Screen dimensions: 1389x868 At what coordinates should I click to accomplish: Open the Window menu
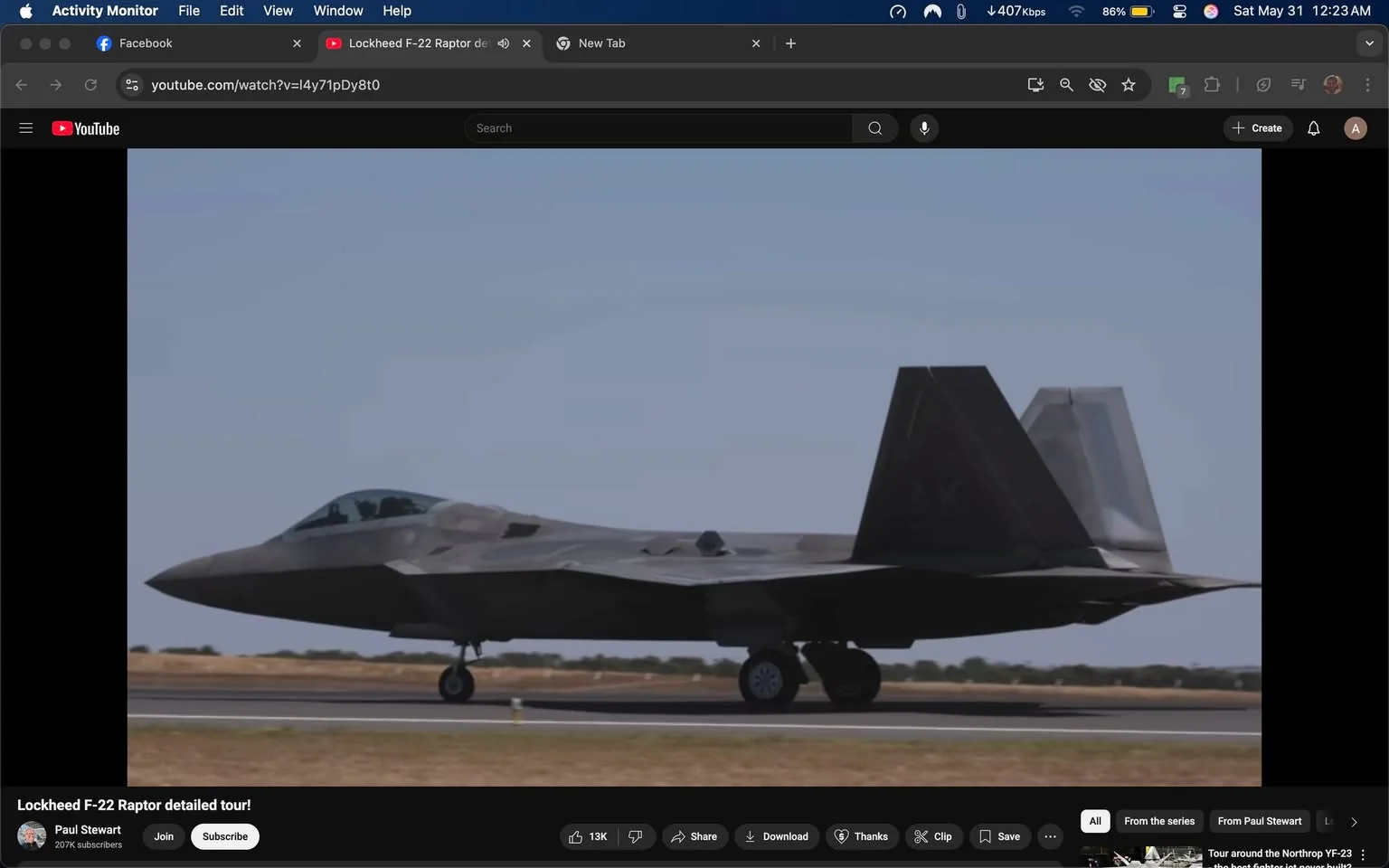pyautogui.click(x=338, y=11)
